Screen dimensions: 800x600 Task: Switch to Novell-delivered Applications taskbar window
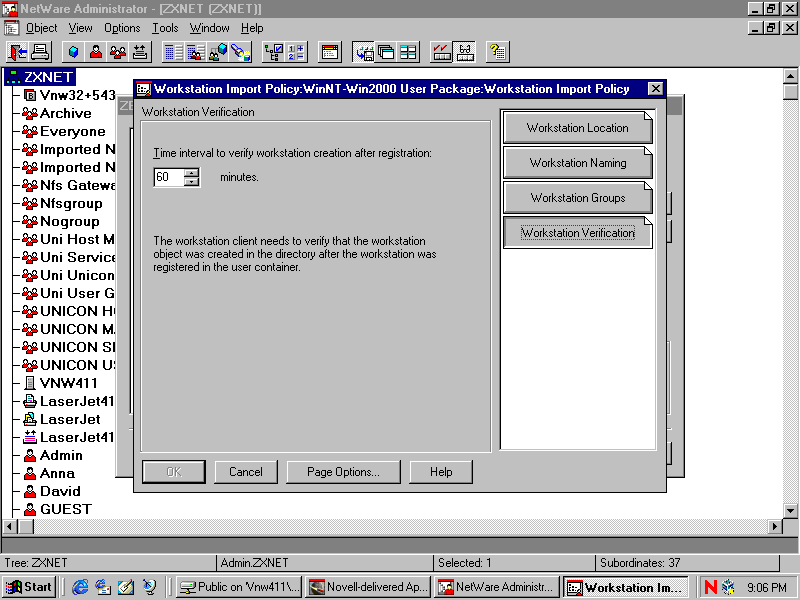pyautogui.click(x=368, y=587)
